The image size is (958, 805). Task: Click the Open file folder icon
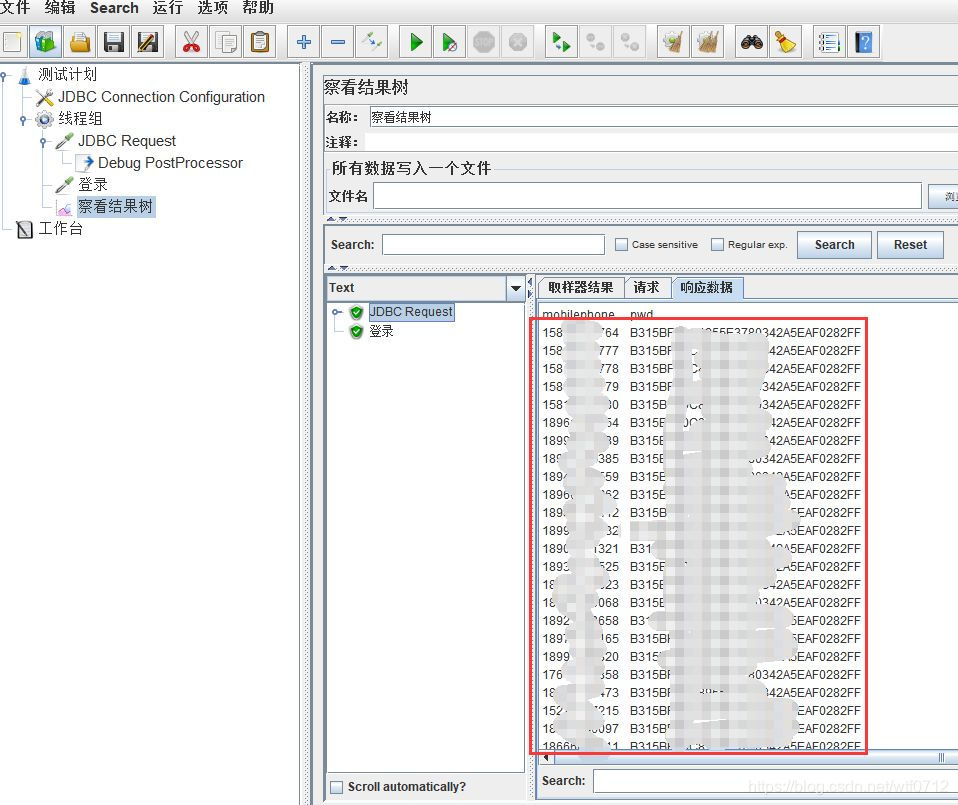click(x=80, y=42)
